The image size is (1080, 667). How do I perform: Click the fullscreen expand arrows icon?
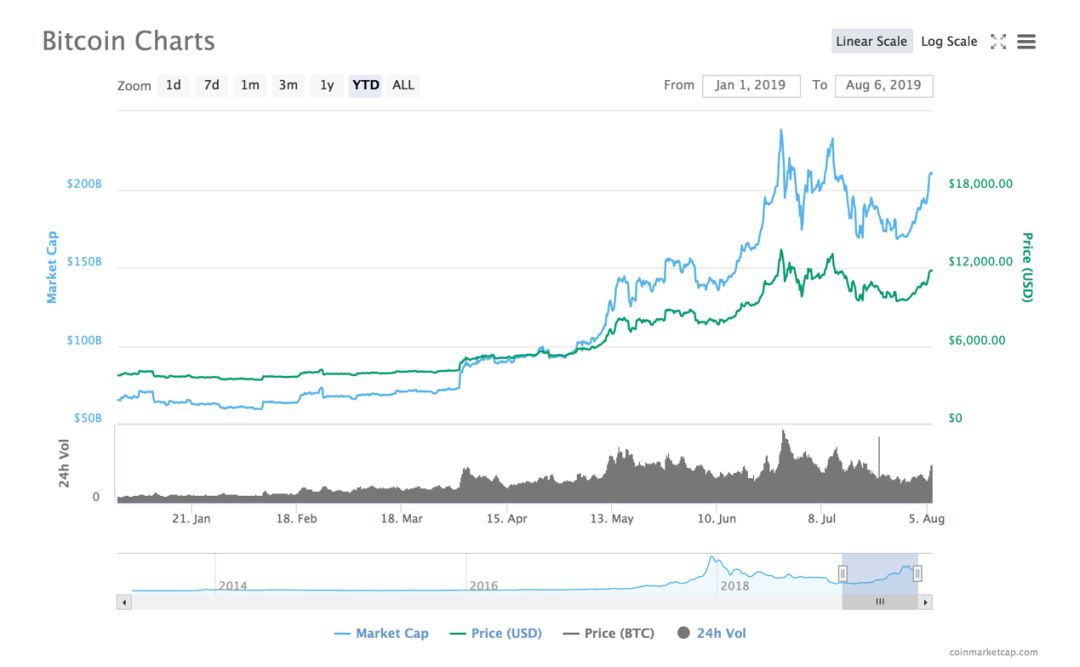998,41
